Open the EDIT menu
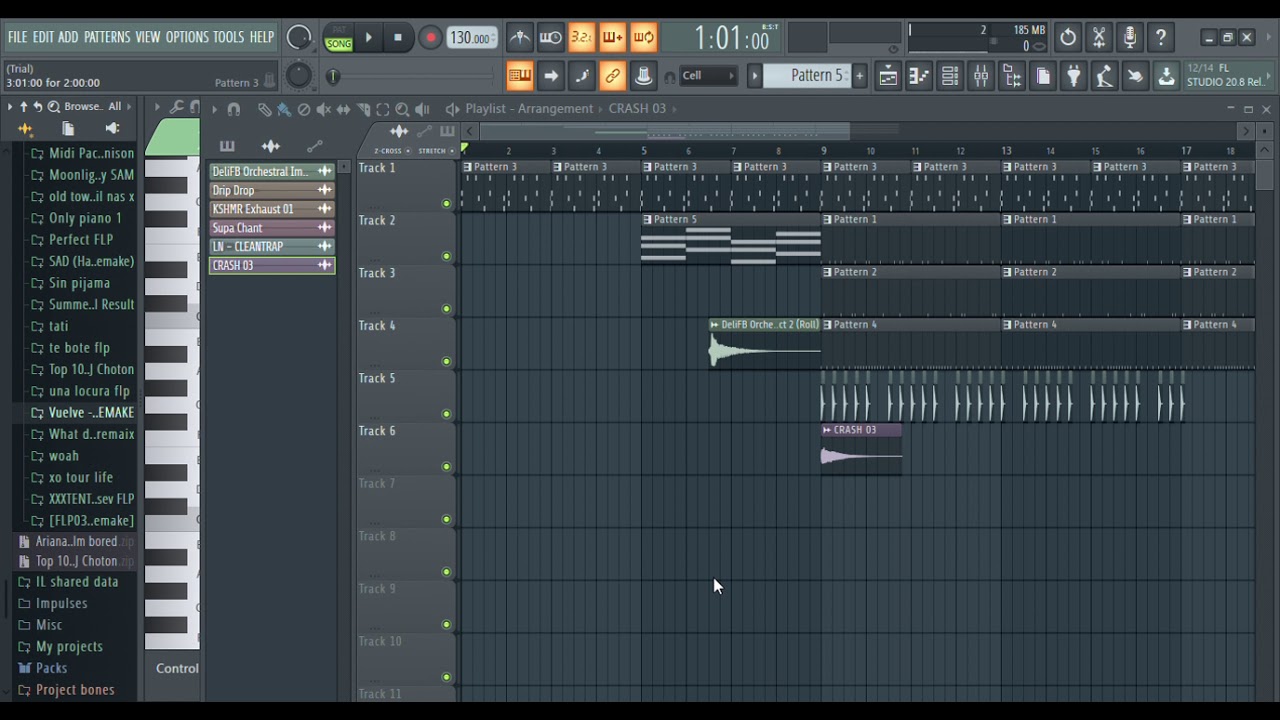 pyautogui.click(x=43, y=37)
